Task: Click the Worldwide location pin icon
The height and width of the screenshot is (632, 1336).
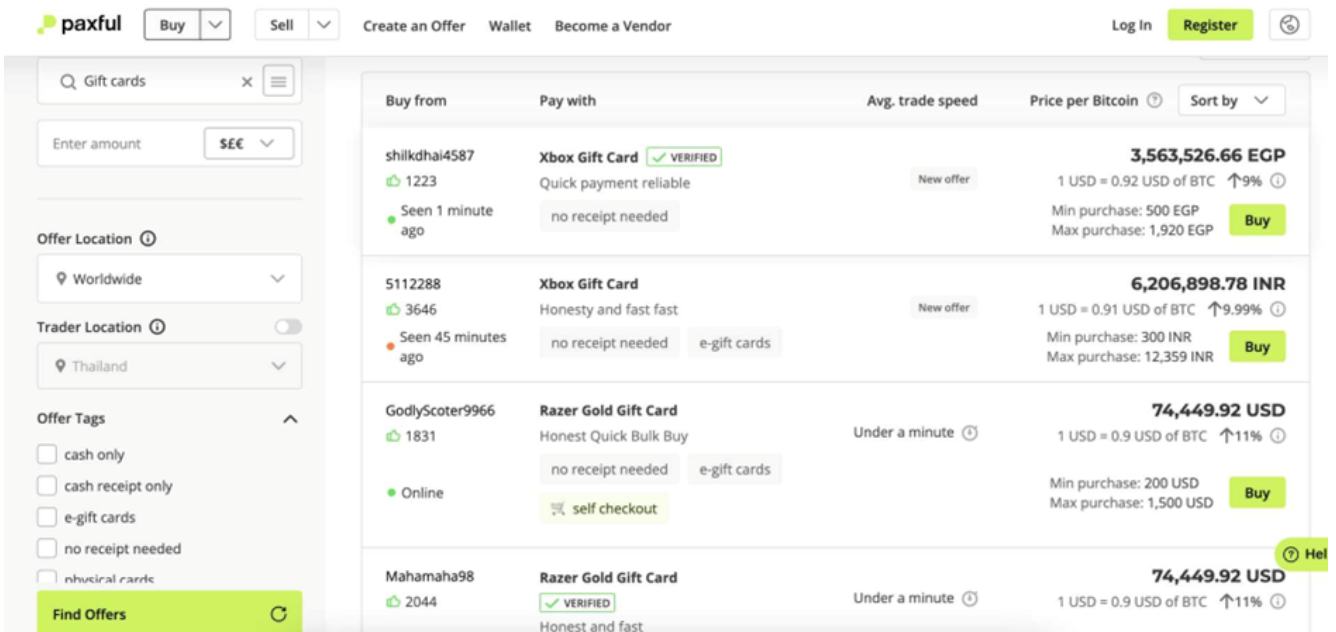Action: click(x=61, y=279)
